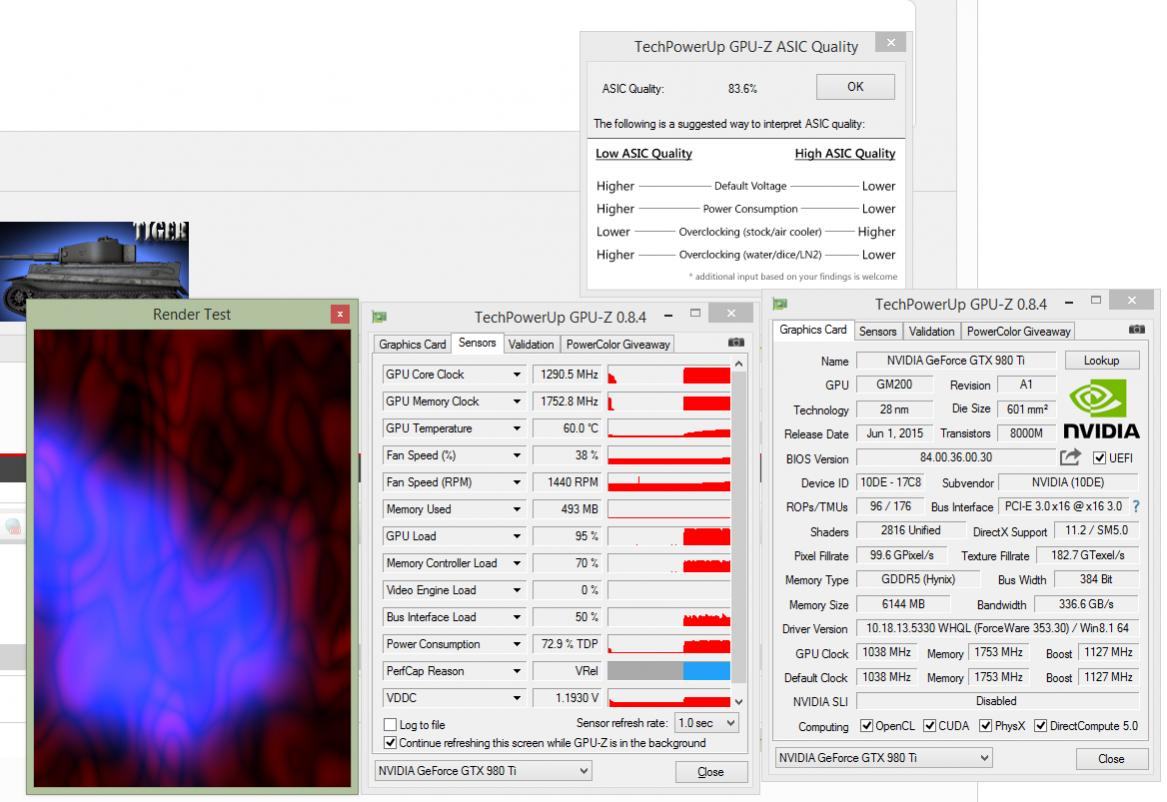This screenshot has height=802, width=1167.
Task: Minimize the GPU-Z Sensors window
Action: pyautogui.click(x=668, y=315)
